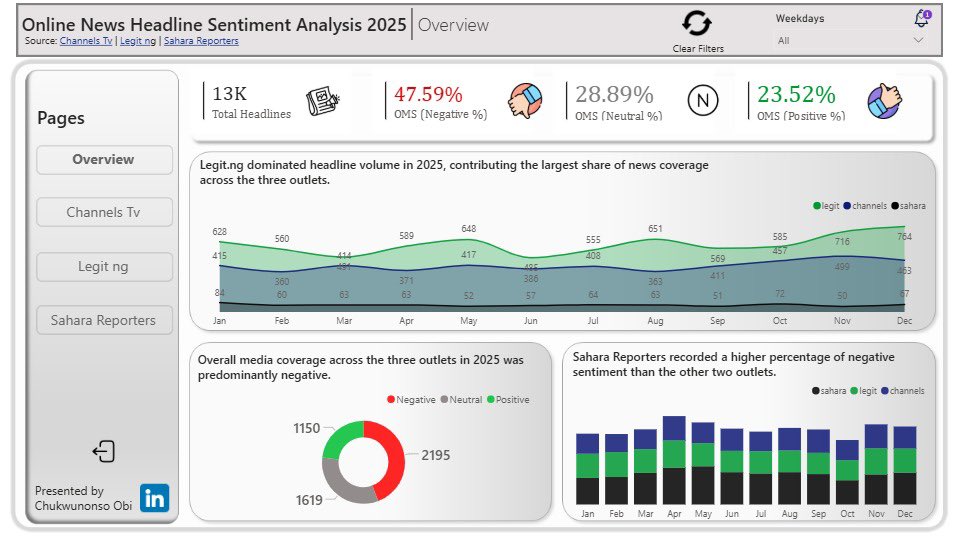Image resolution: width=958 pixels, height=536 pixels.
Task: Select Neutral legend in donut chart
Action: coord(461,400)
